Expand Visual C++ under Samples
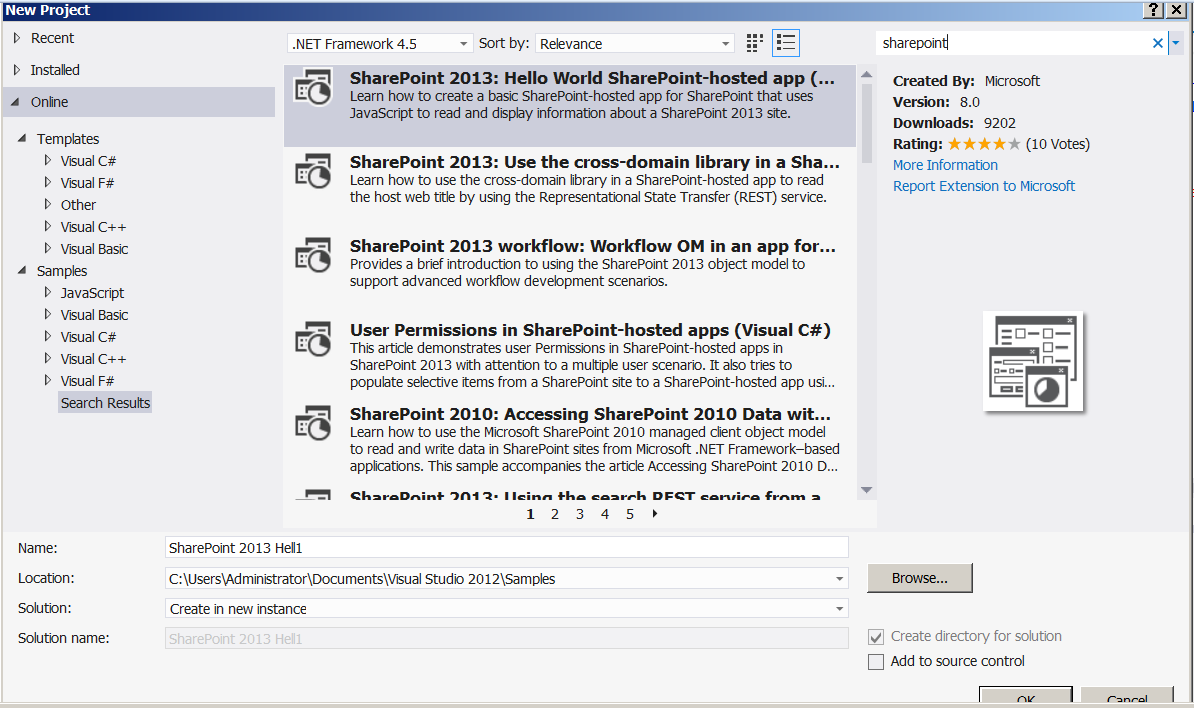 pos(48,359)
